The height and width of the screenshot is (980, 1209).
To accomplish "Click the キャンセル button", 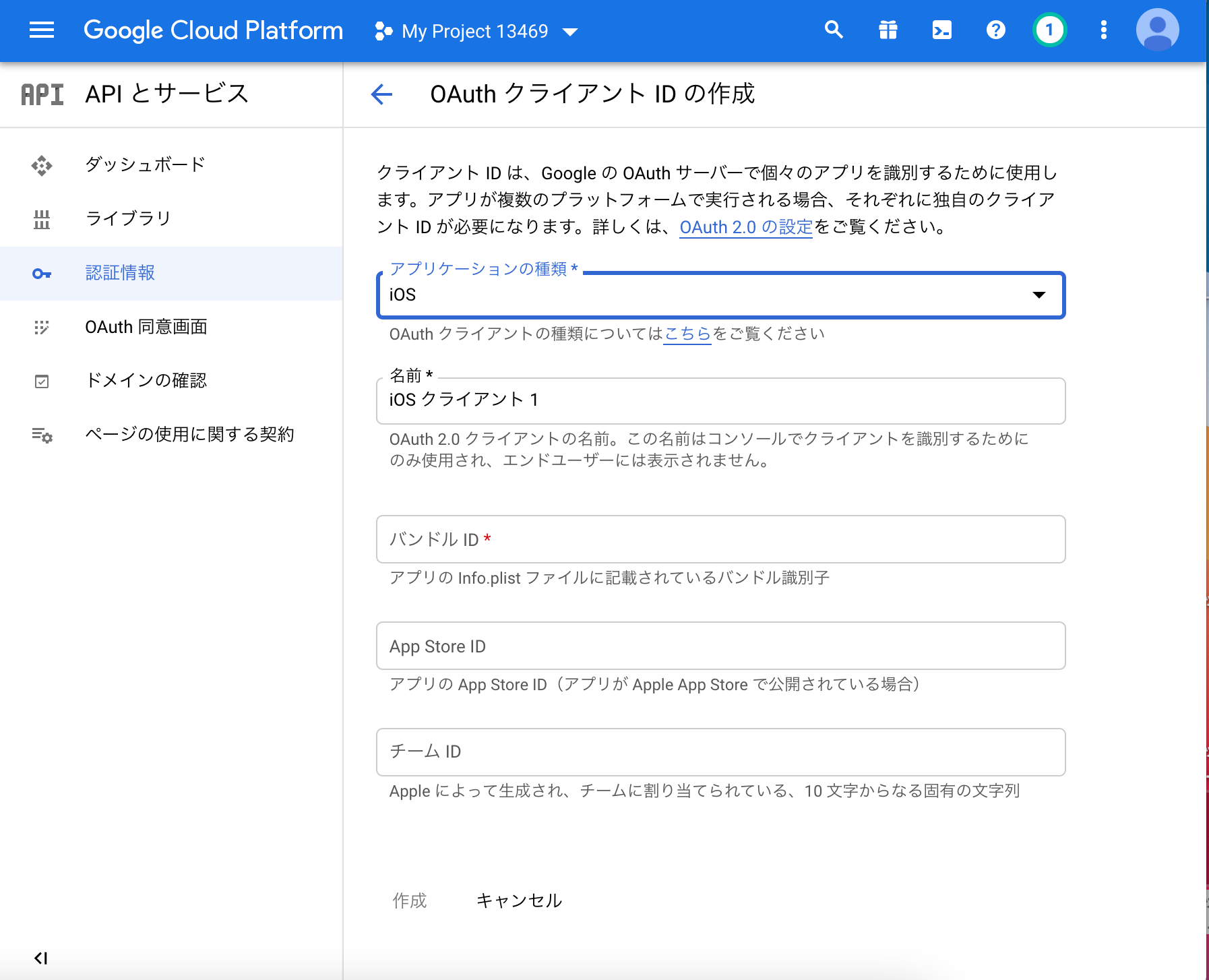I will tap(519, 900).
